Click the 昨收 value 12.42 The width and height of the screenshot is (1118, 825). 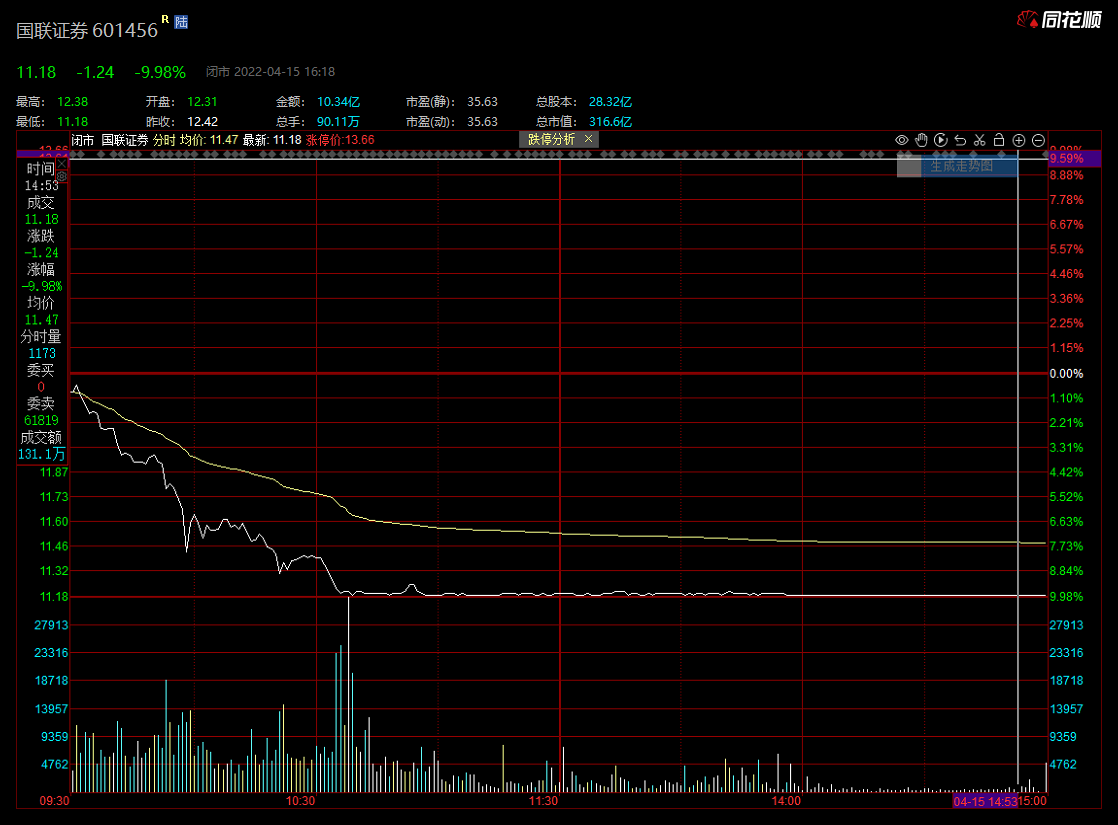pos(202,122)
